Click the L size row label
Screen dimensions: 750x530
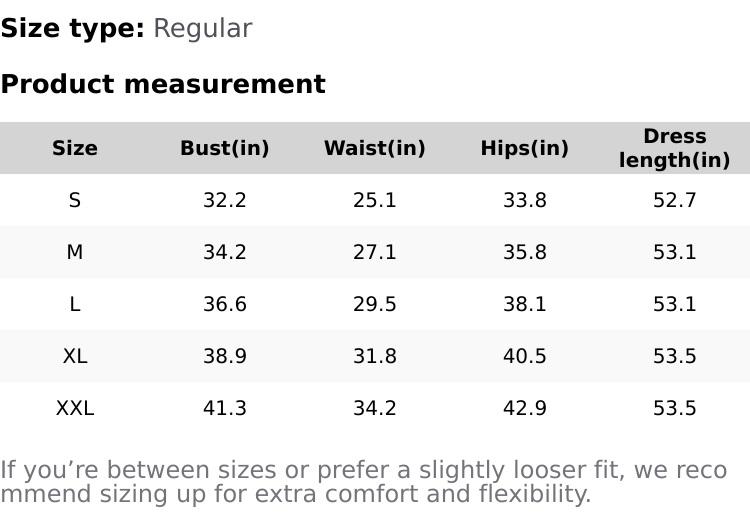click(x=75, y=304)
